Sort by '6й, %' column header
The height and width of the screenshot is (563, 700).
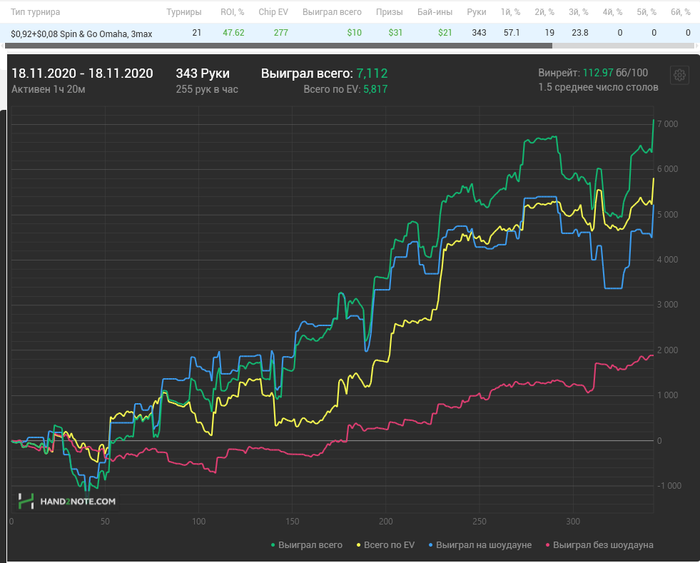pos(680,12)
